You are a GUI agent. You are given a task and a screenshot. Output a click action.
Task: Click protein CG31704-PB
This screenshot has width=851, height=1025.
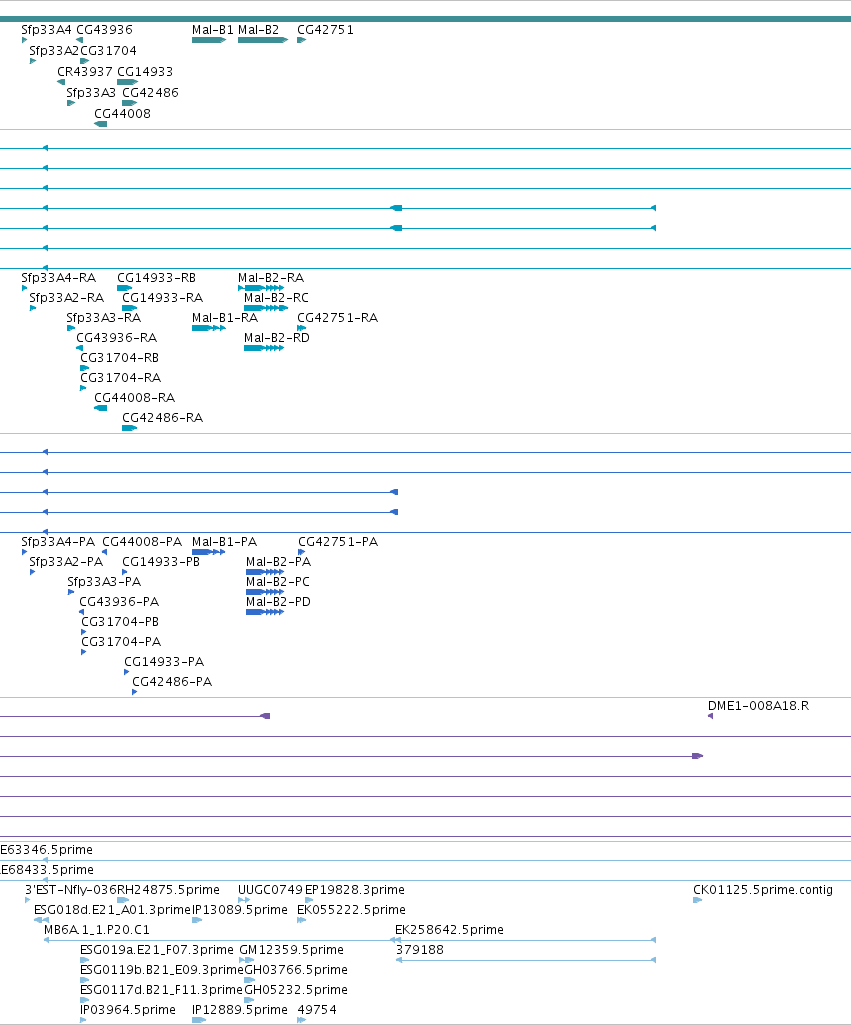(x=84, y=632)
